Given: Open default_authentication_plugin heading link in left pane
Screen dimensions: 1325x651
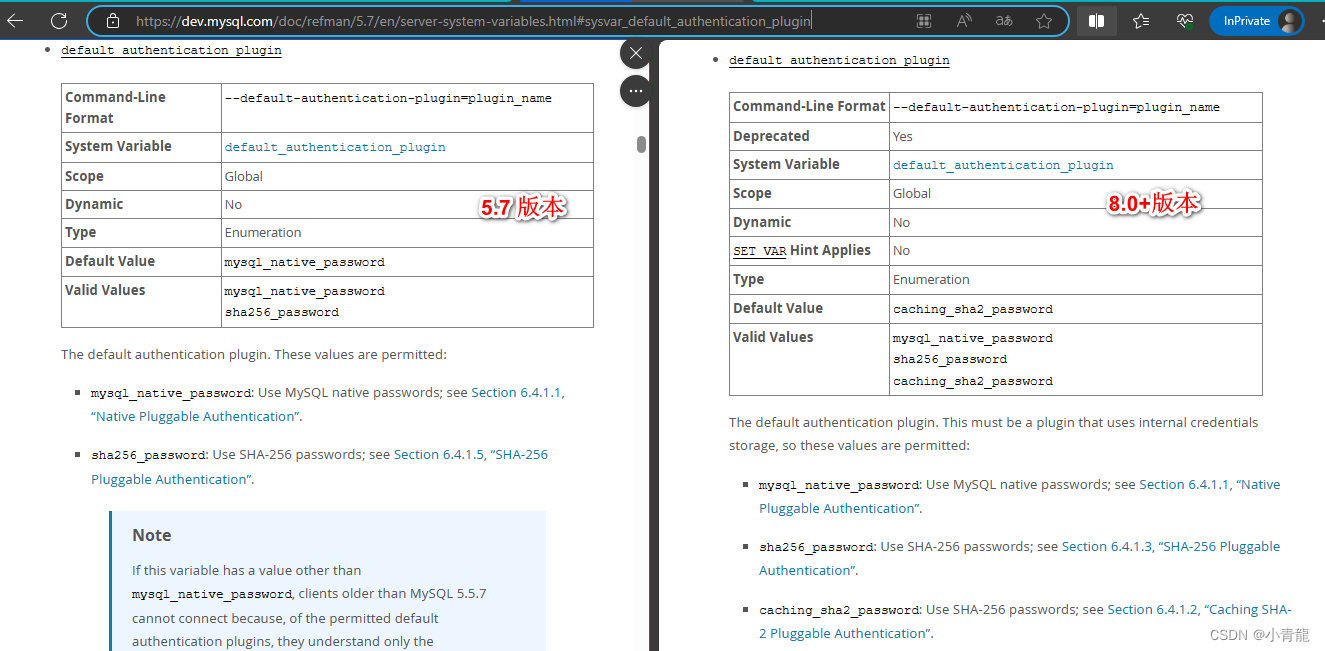Looking at the screenshot, I should pos(171,50).
